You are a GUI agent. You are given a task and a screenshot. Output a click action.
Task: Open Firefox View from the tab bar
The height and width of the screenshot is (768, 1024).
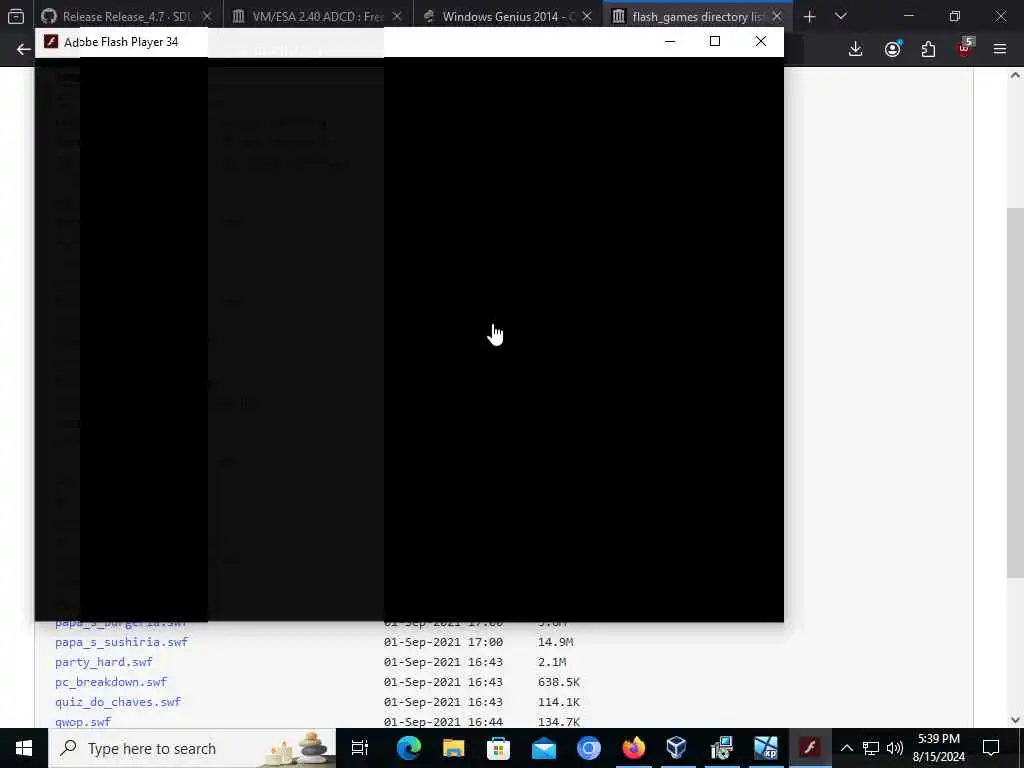[x=16, y=16]
